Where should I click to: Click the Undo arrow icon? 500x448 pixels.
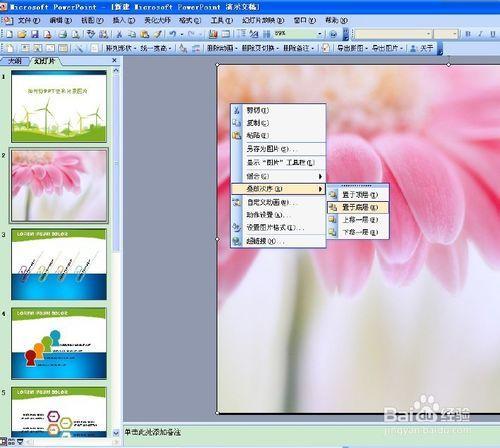click(x=173, y=34)
